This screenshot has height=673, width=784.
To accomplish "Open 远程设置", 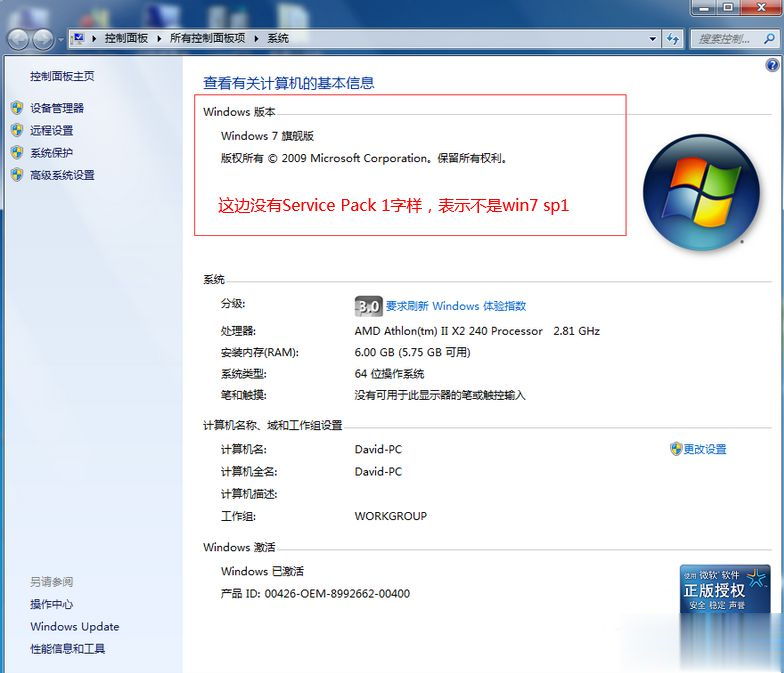I will click(52, 130).
